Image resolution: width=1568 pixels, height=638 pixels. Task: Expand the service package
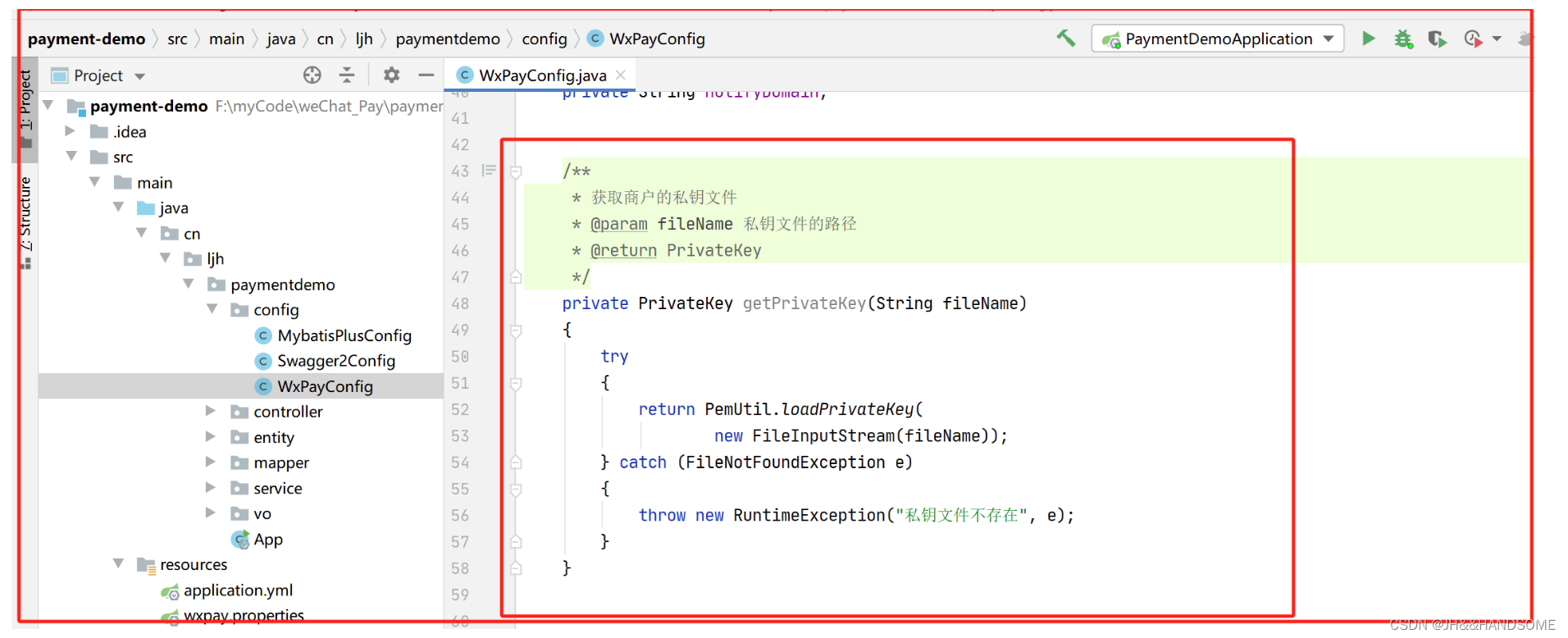tap(211, 487)
